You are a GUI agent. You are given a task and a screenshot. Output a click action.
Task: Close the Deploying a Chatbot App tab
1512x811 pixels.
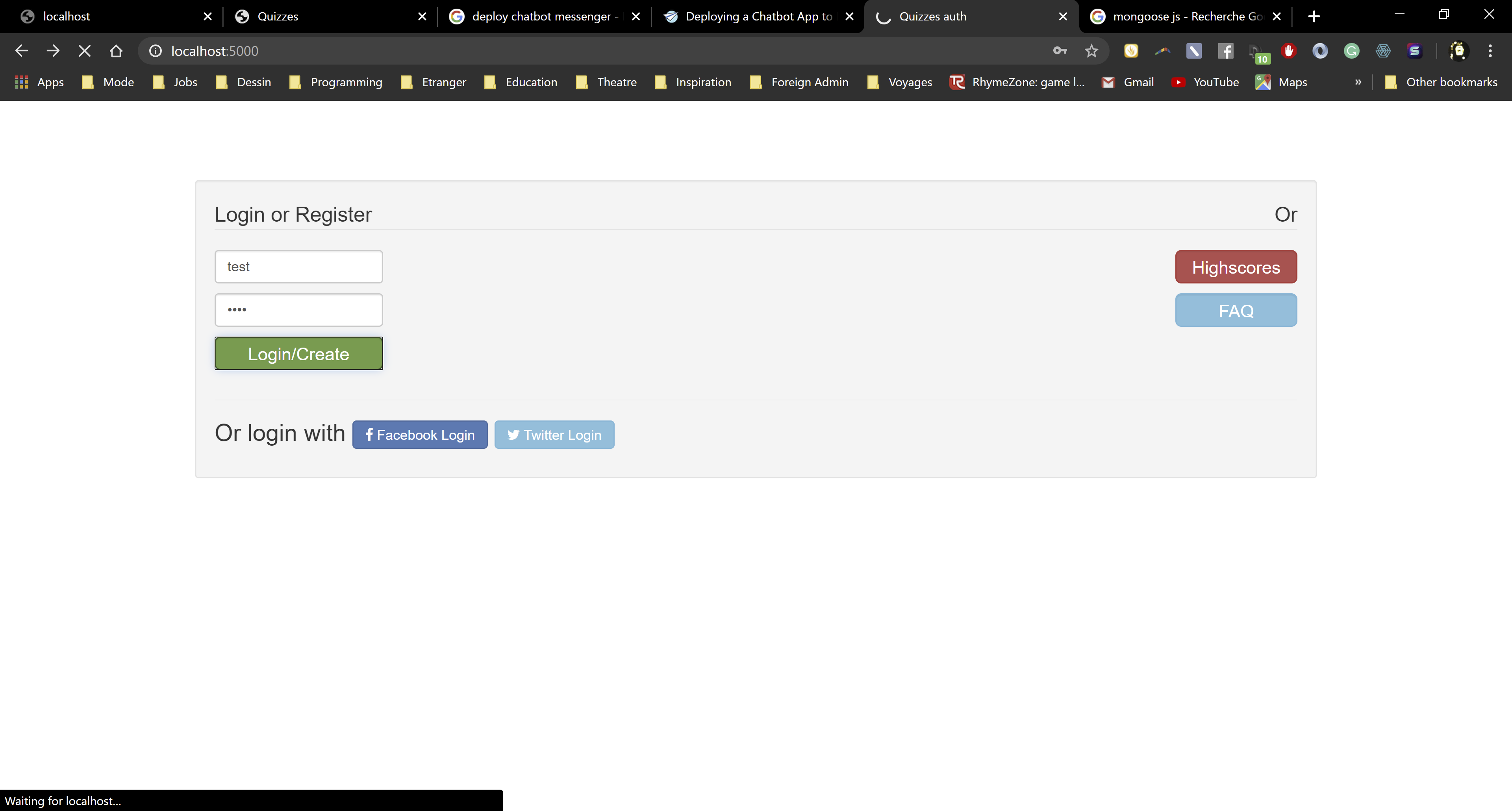(849, 17)
